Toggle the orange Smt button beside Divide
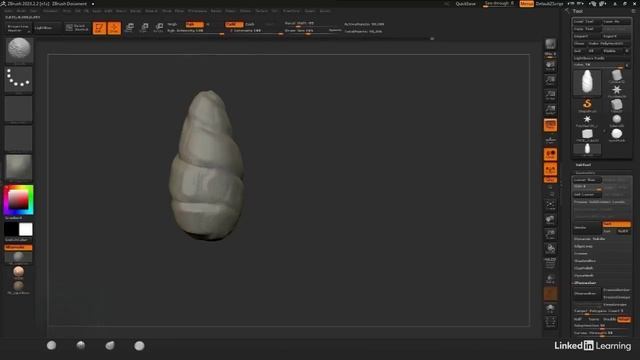The image size is (640, 360). pyautogui.click(x=616, y=224)
